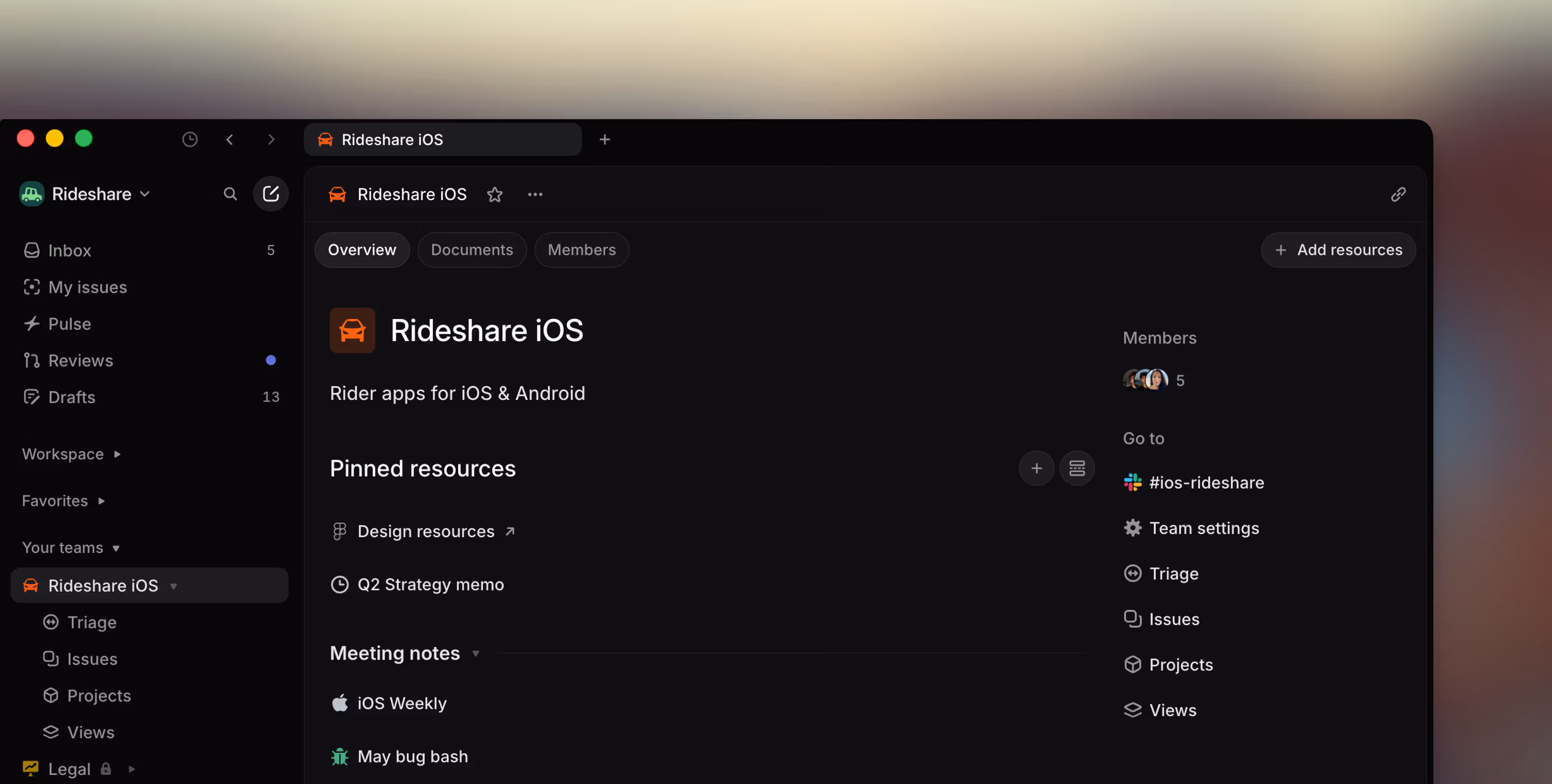The image size is (1552, 784).
Task: Open Reviews in the sidebar
Action: click(149, 360)
